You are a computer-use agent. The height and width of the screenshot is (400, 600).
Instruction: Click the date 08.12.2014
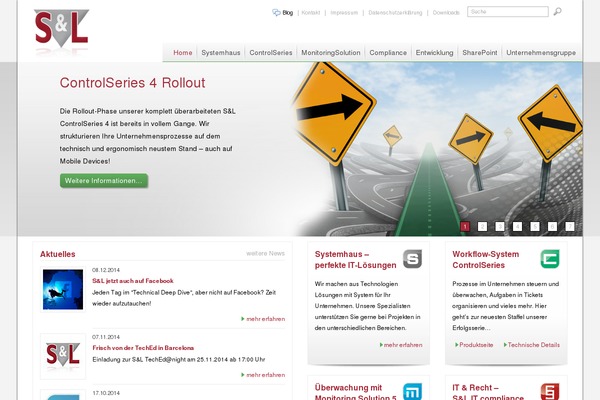pos(106,270)
